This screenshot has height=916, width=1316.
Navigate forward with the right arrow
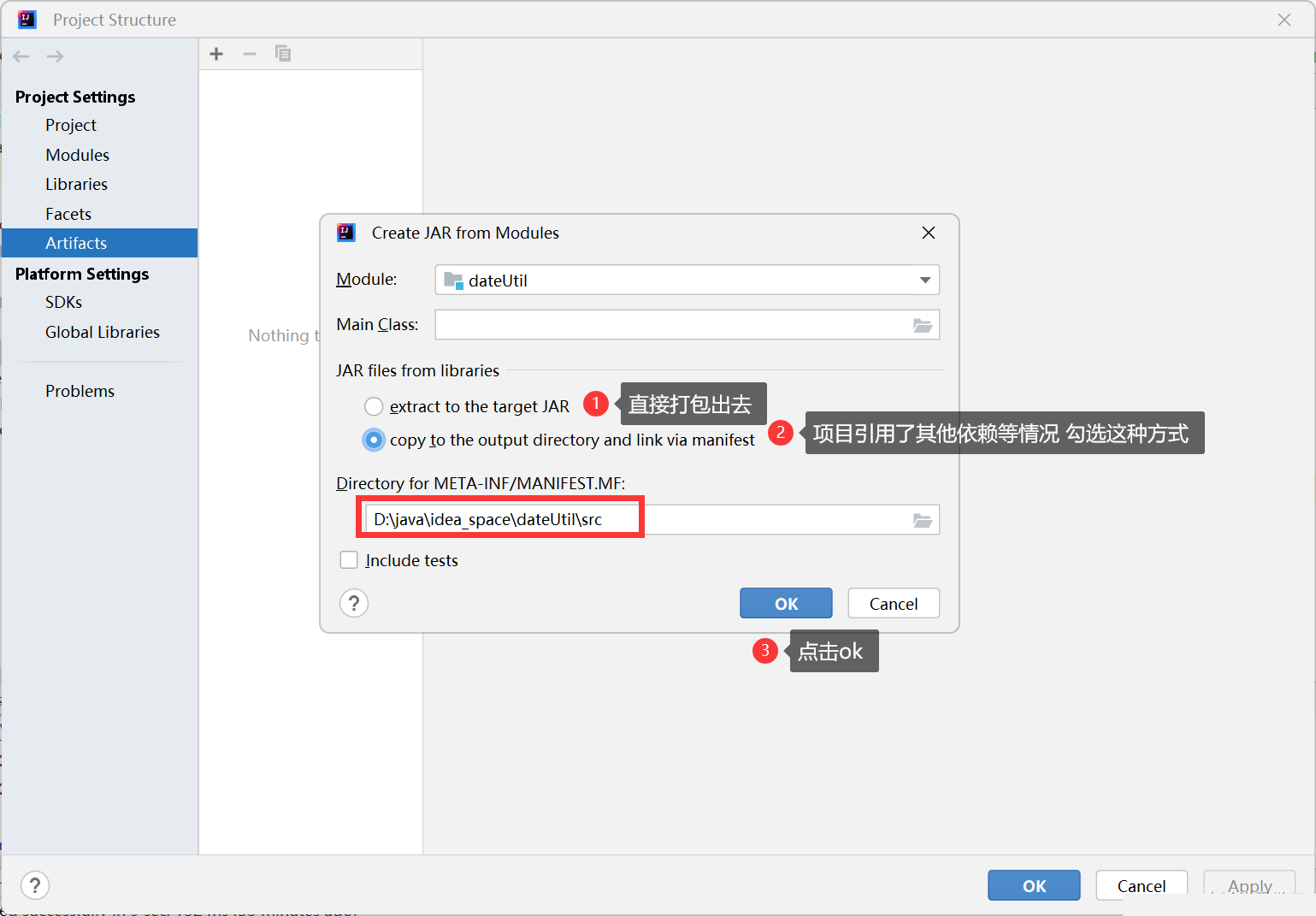tap(55, 56)
